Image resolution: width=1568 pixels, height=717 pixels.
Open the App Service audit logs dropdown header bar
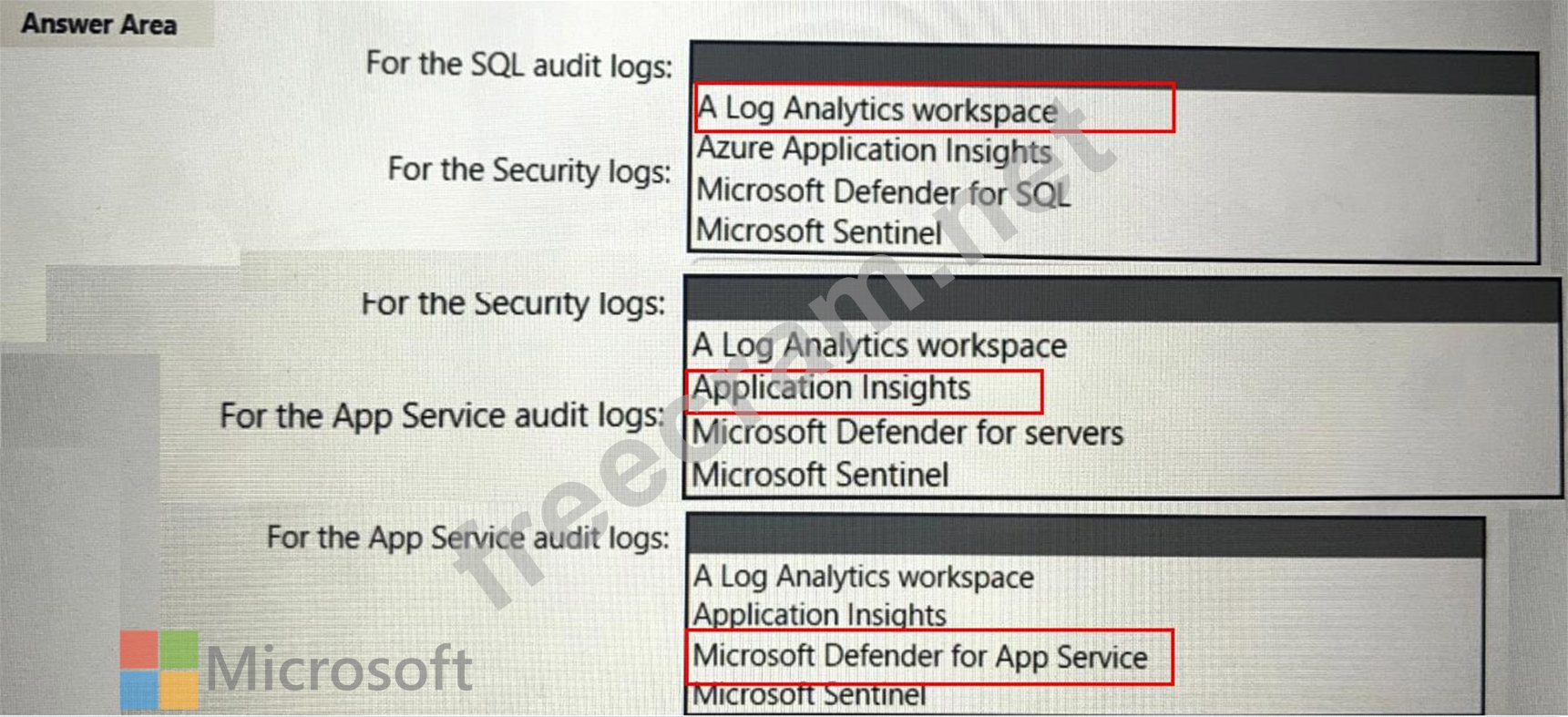click(1084, 538)
